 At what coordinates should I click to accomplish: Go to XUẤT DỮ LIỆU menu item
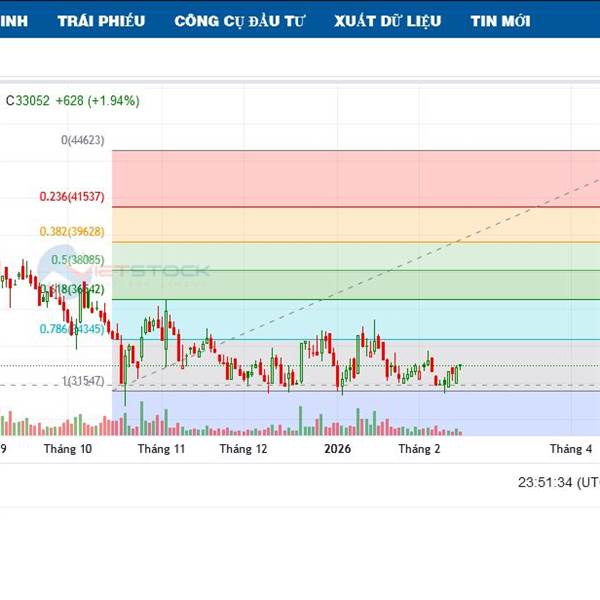tap(388, 20)
